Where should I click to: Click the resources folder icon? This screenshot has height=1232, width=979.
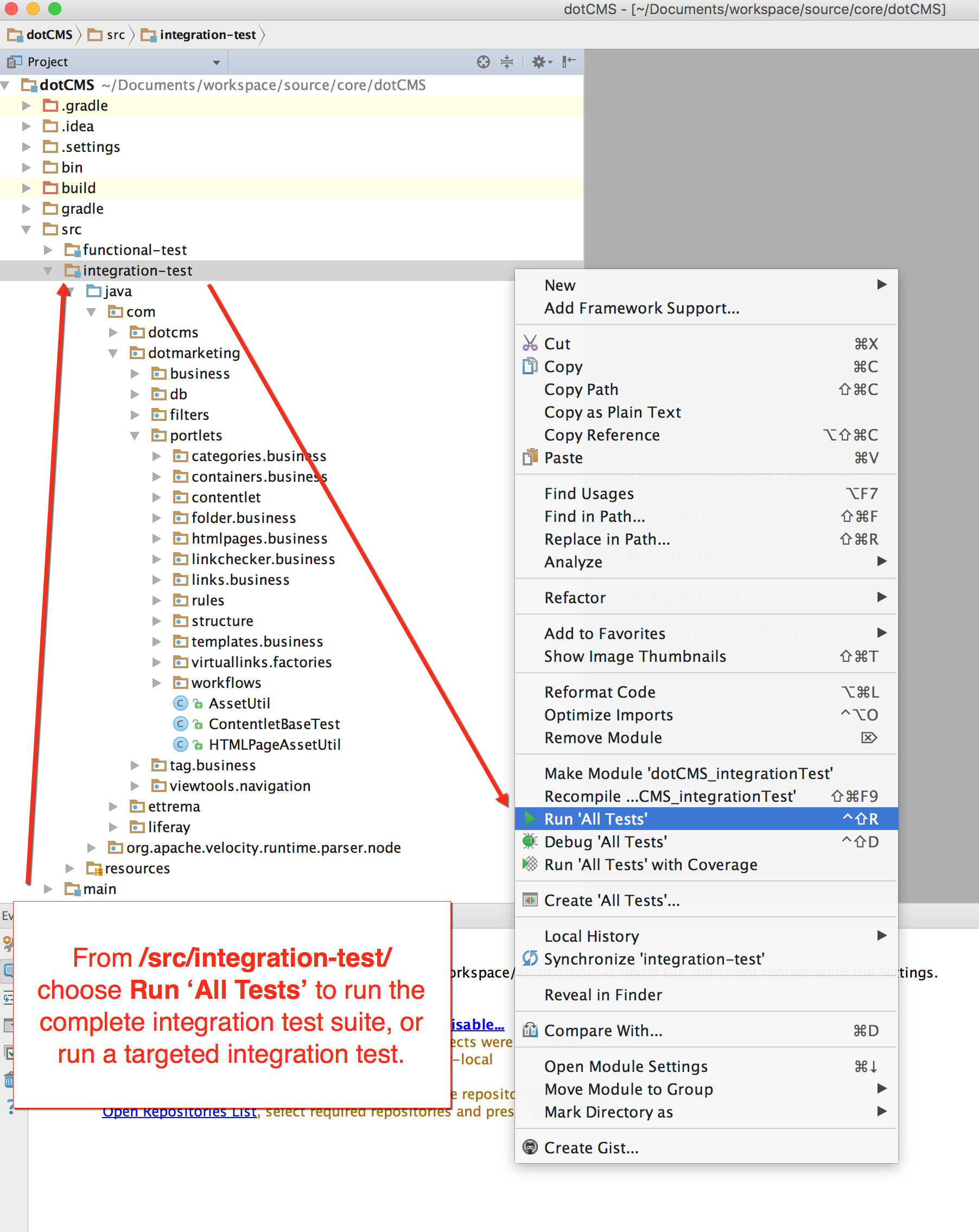pyautogui.click(x=94, y=868)
